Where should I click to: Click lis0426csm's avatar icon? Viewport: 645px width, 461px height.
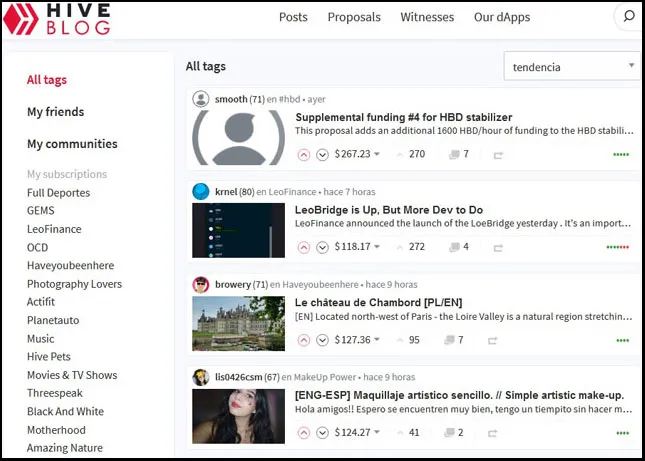(201, 377)
